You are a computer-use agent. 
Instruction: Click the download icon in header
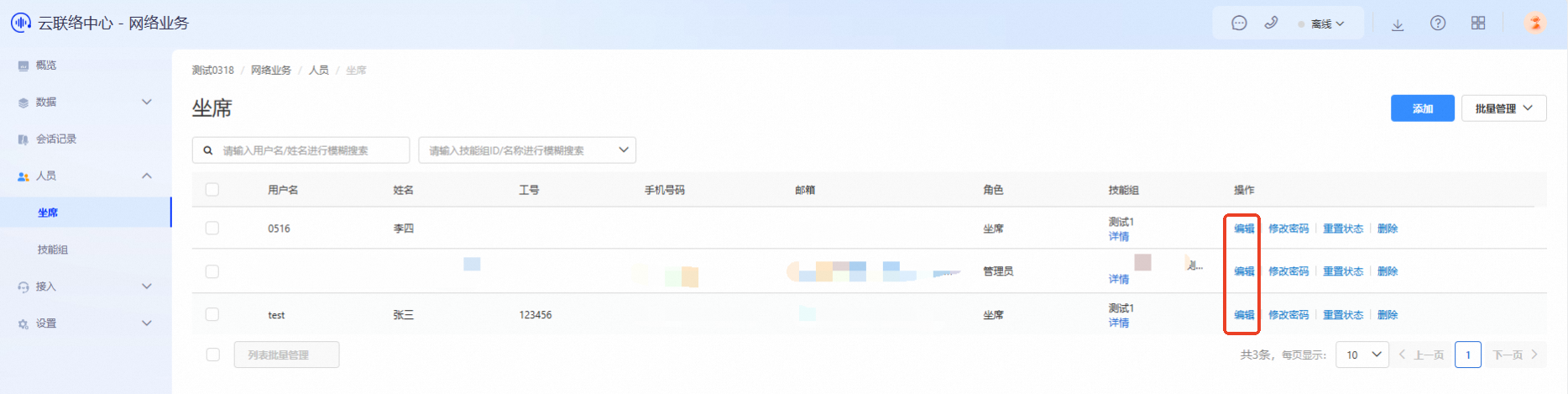click(1398, 24)
